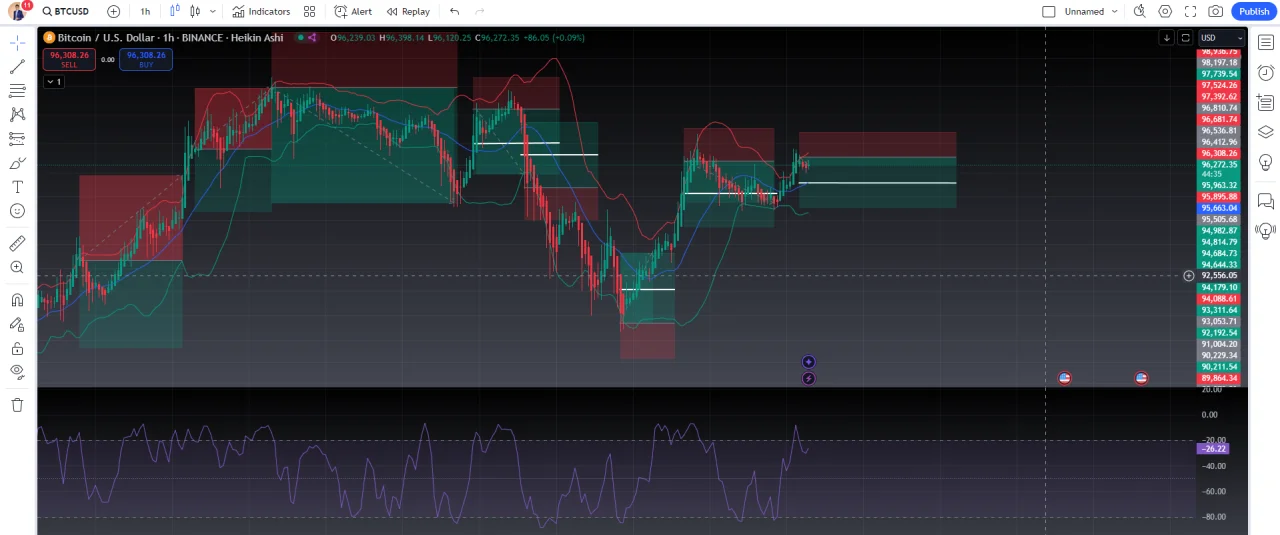Open the ideas lightbulb panel icon
The height and width of the screenshot is (535, 1280).
click(x=1265, y=162)
